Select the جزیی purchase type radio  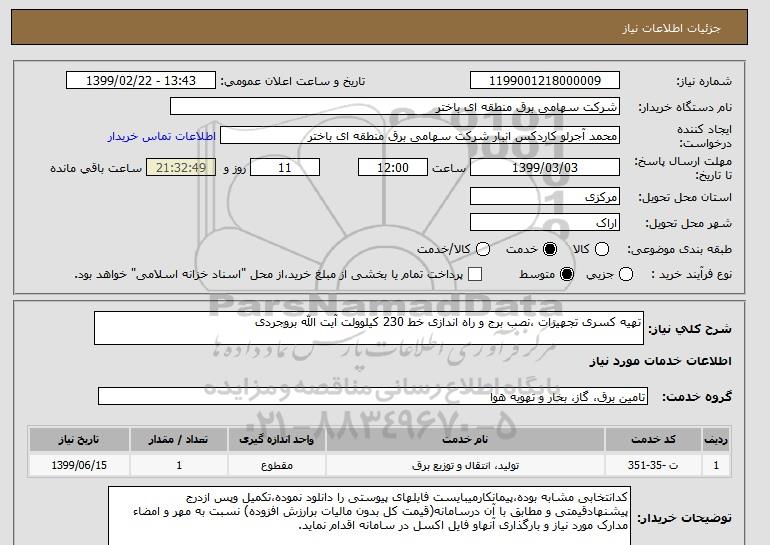[626, 274]
